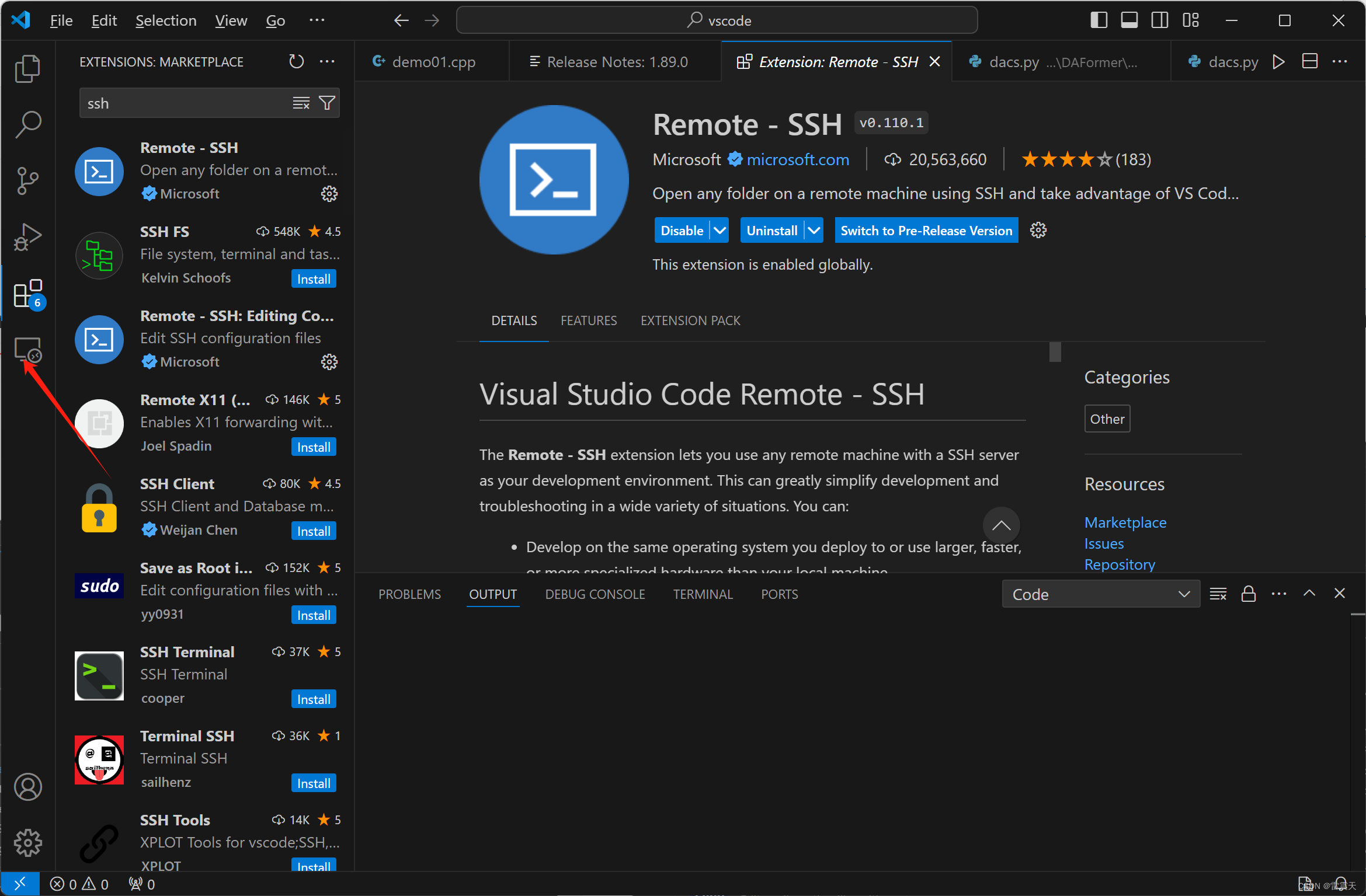Switch to the FEATURES tab
The height and width of the screenshot is (896, 1366).
589,320
